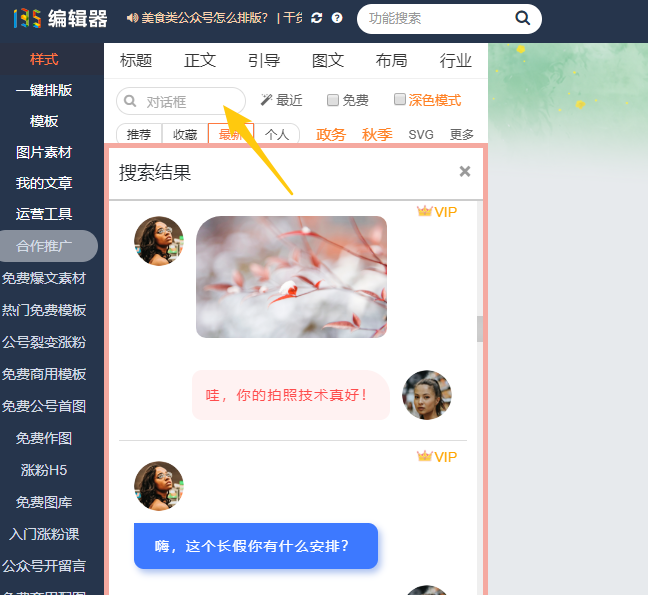The height and width of the screenshot is (595, 648).
Task: Enable the 深色模式 checkbox
Action: pyautogui.click(x=400, y=99)
